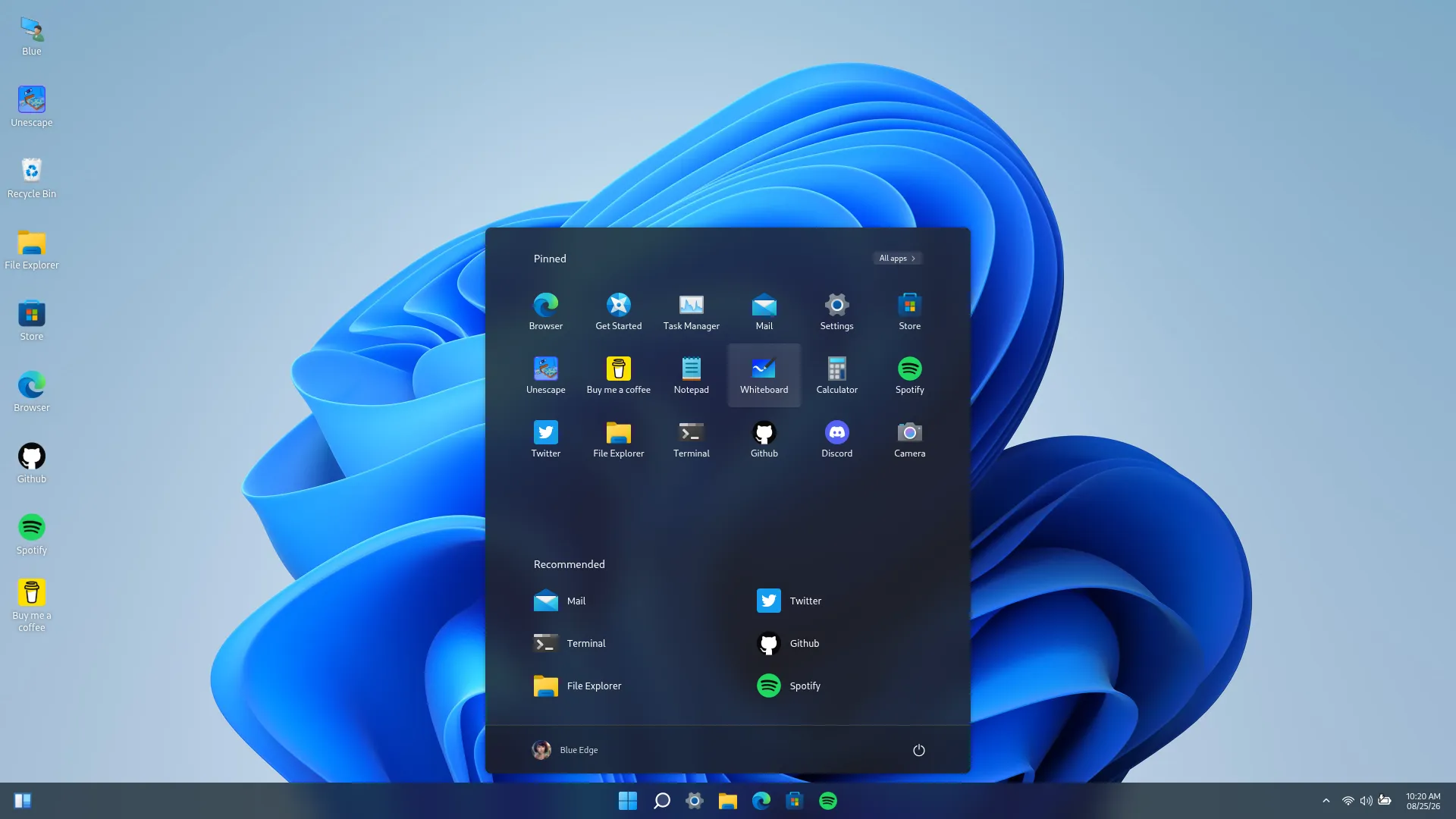
Task: Open volume control tray icon
Action: click(1366, 801)
